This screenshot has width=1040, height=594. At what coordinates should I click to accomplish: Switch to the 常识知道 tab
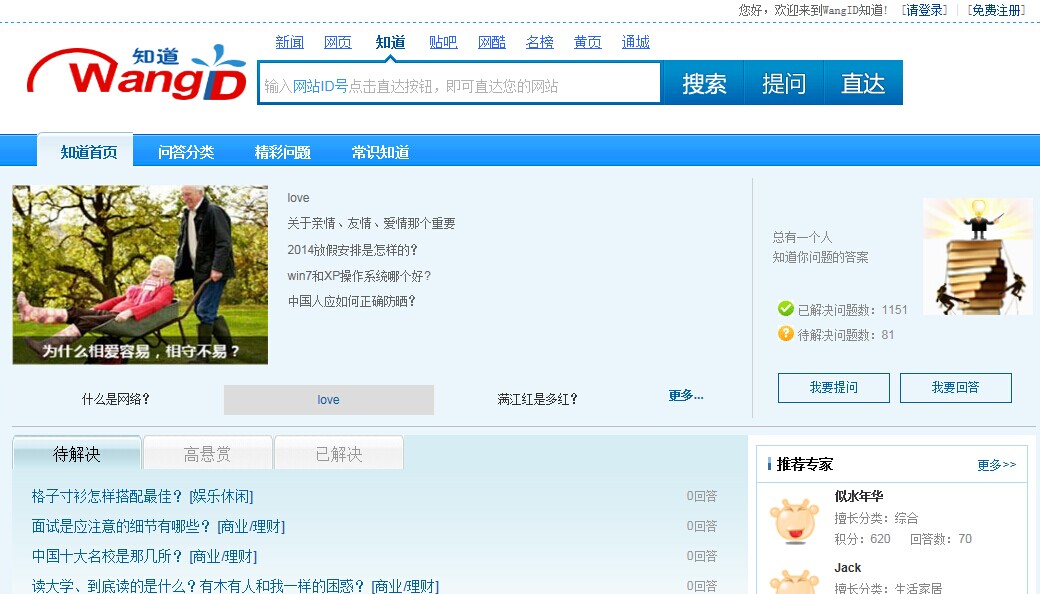[x=380, y=152]
